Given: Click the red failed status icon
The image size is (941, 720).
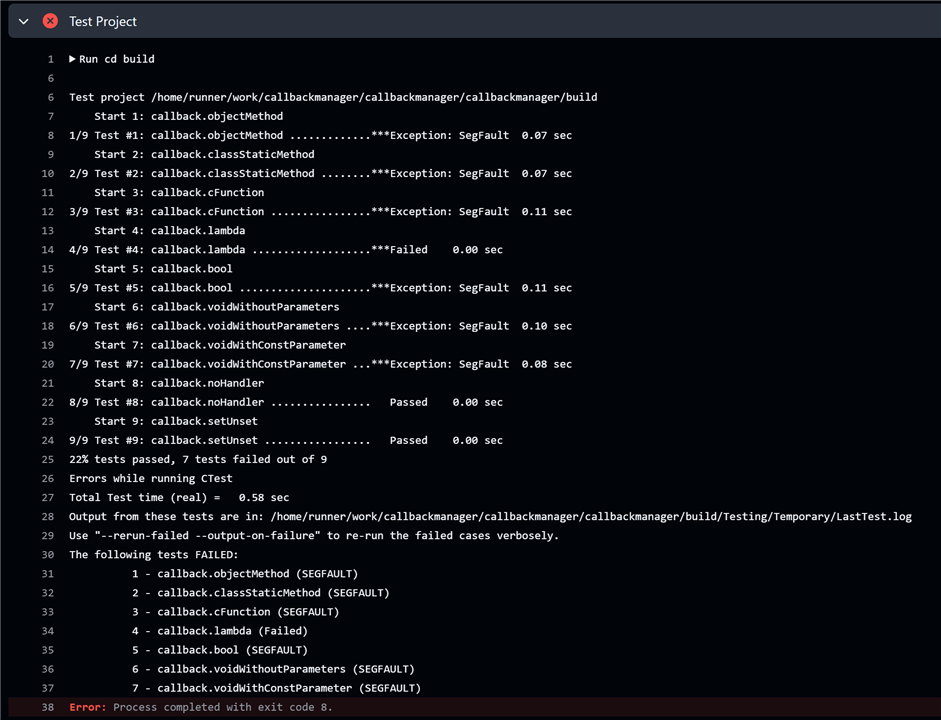Looking at the screenshot, I should pyautogui.click(x=50, y=21).
